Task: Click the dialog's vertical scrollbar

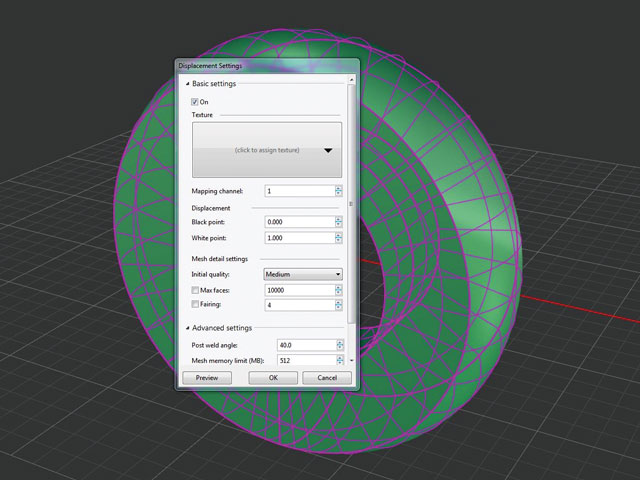Action: click(351, 204)
